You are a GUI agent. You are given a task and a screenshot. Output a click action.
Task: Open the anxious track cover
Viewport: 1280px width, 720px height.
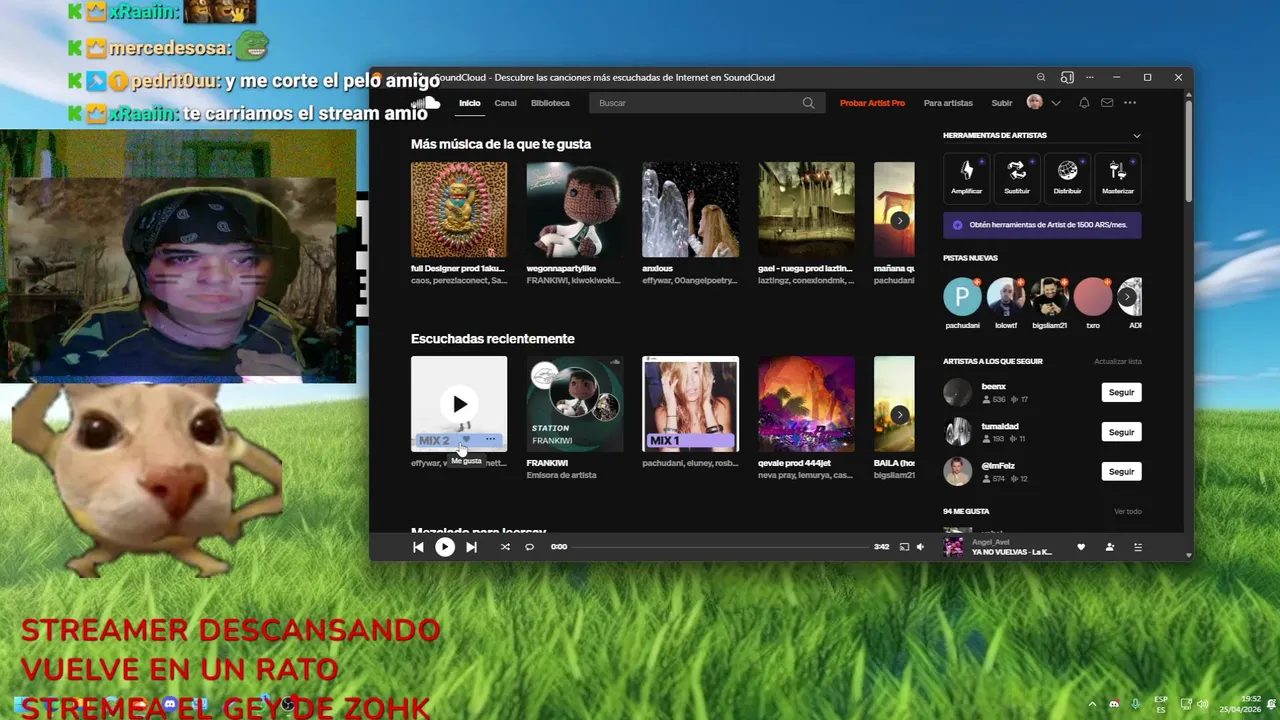tap(691, 210)
